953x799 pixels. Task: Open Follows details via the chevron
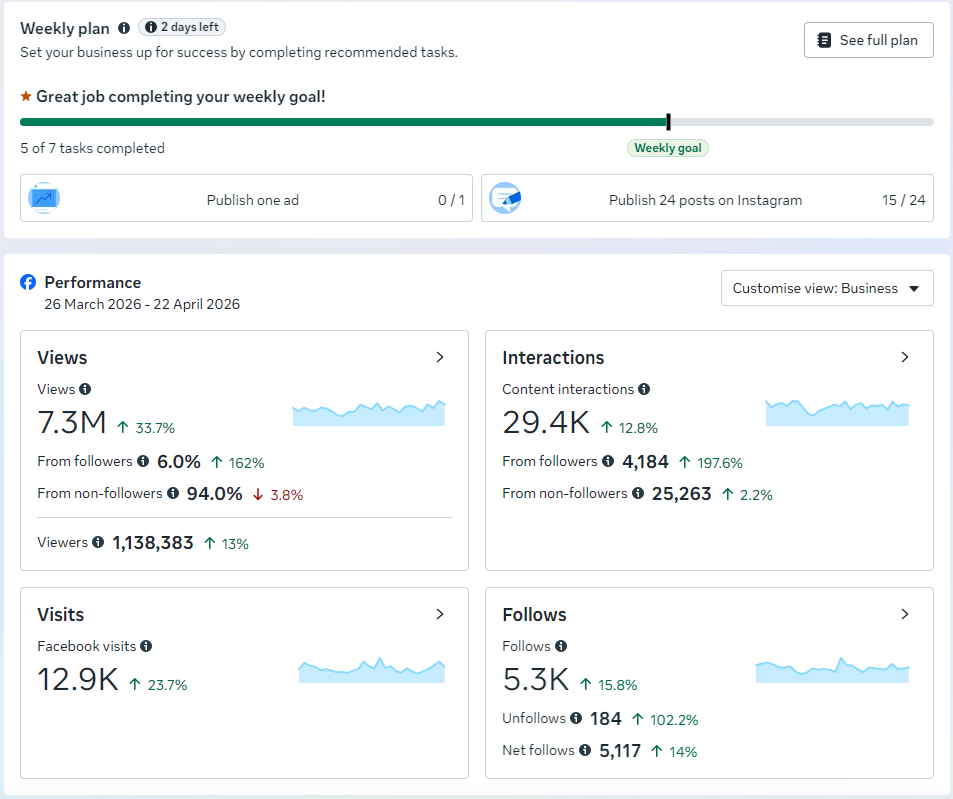click(x=905, y=614)
